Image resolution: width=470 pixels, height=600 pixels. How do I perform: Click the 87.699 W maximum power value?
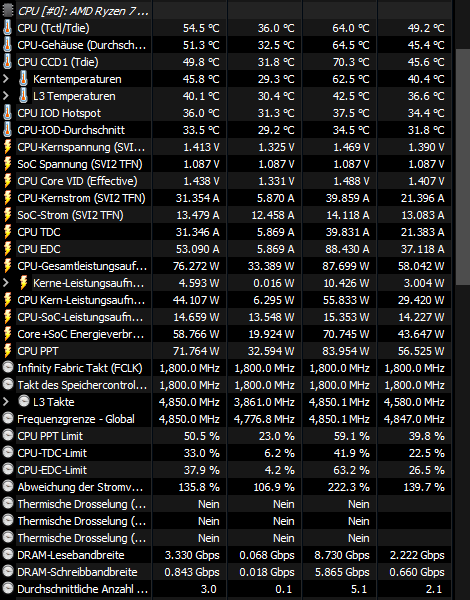(x=347, y=266)
